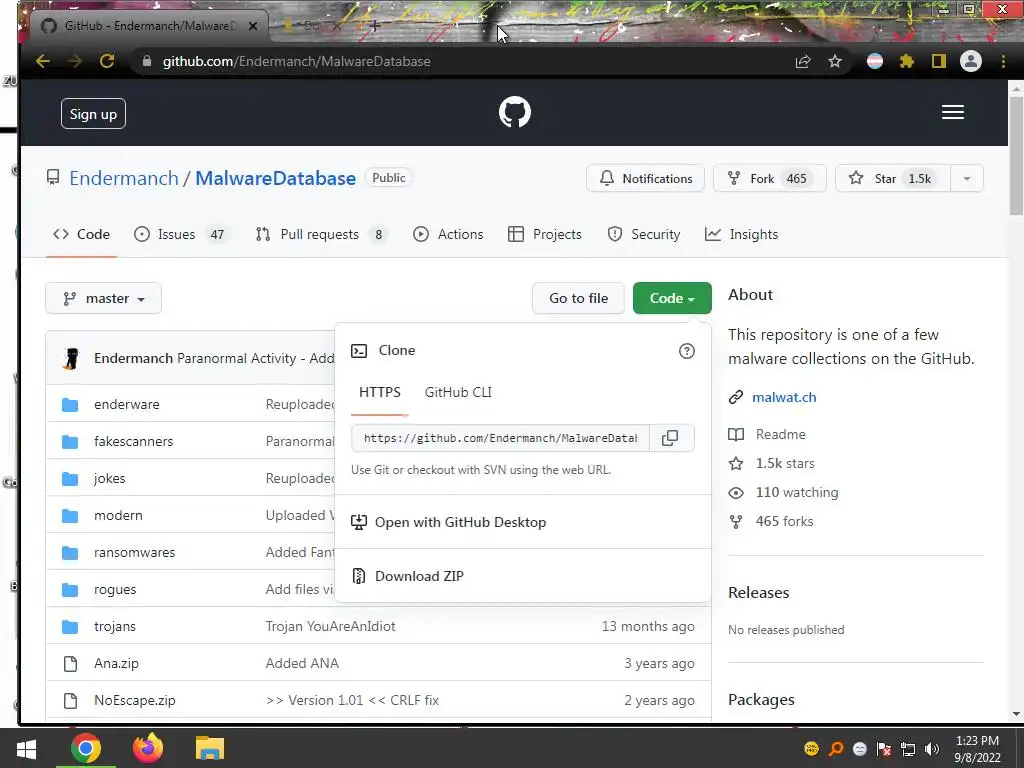Screen dimensions: 1024x768
Task: Open the Projects tab
Action: point(545,234)
